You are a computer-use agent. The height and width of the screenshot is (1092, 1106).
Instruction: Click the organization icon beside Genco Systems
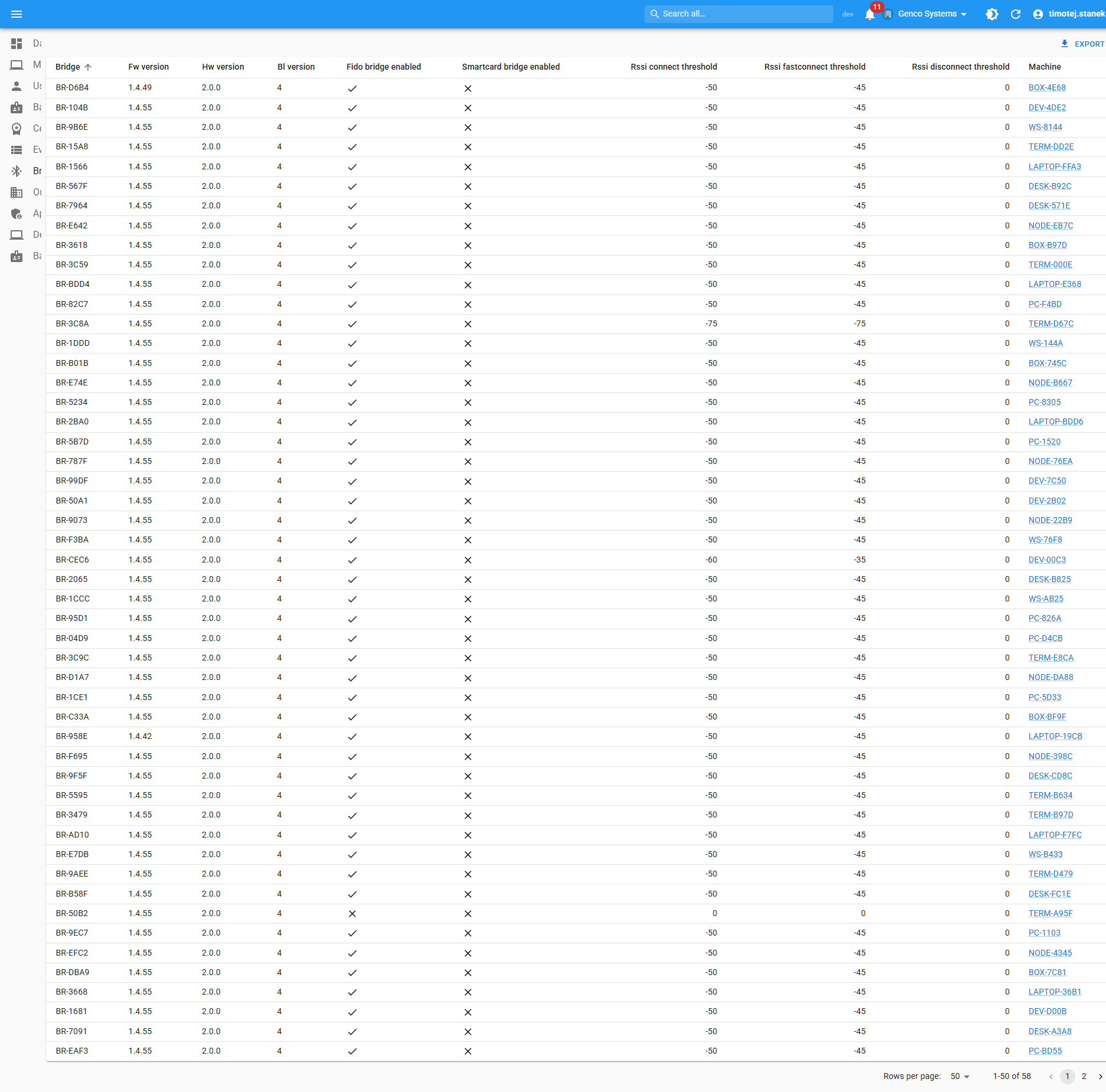click(x=887, y=14)
